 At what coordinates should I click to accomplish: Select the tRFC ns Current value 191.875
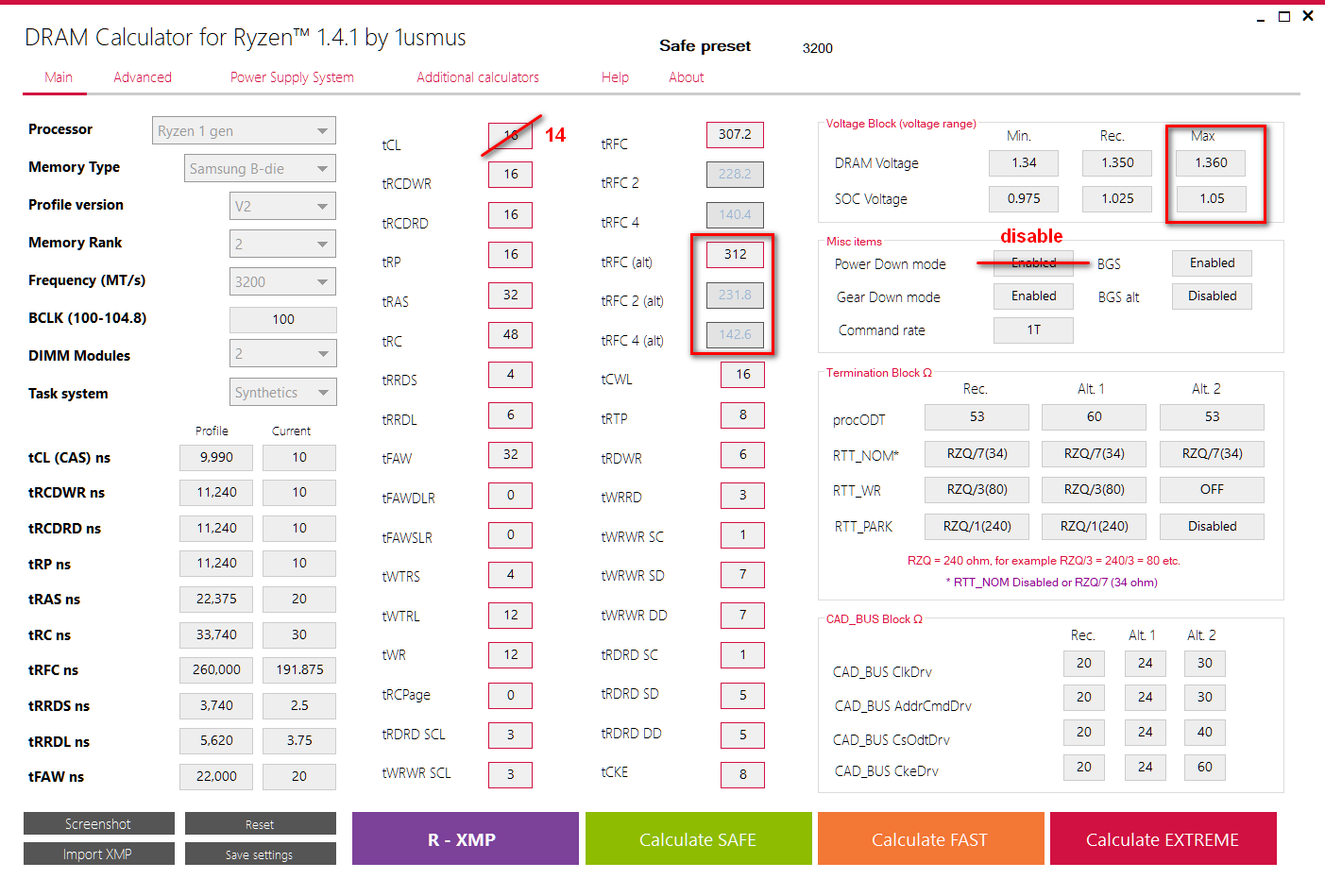pos(299,670)
